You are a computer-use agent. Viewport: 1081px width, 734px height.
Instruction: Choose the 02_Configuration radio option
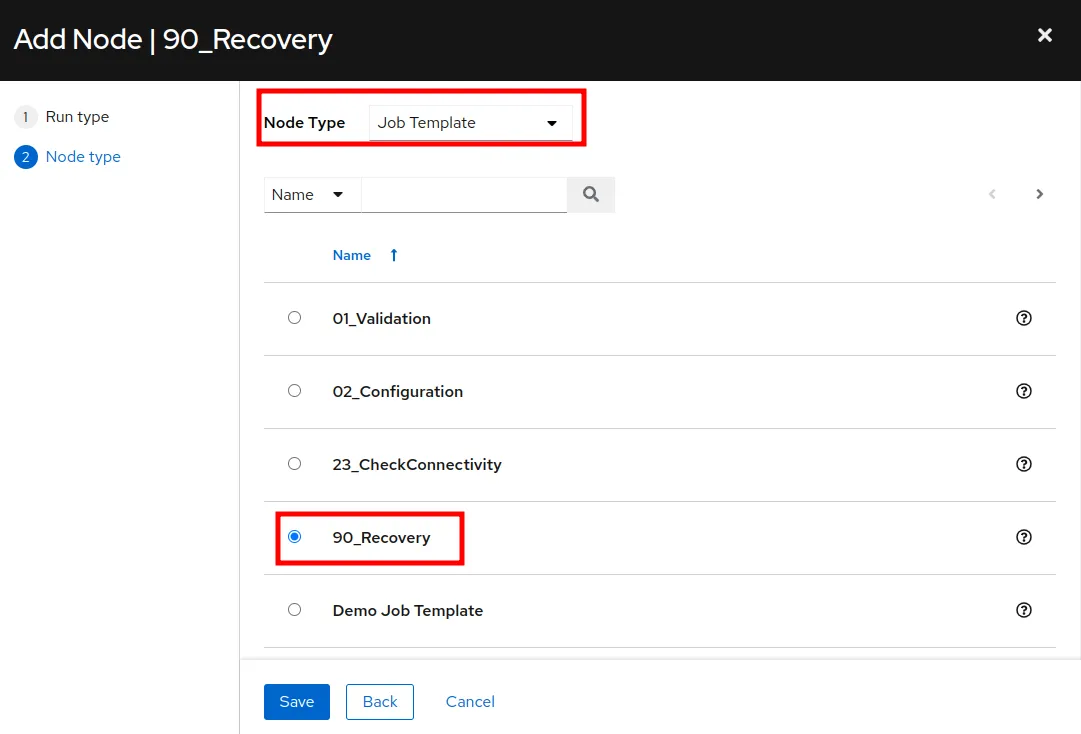(x=294, y=391)
